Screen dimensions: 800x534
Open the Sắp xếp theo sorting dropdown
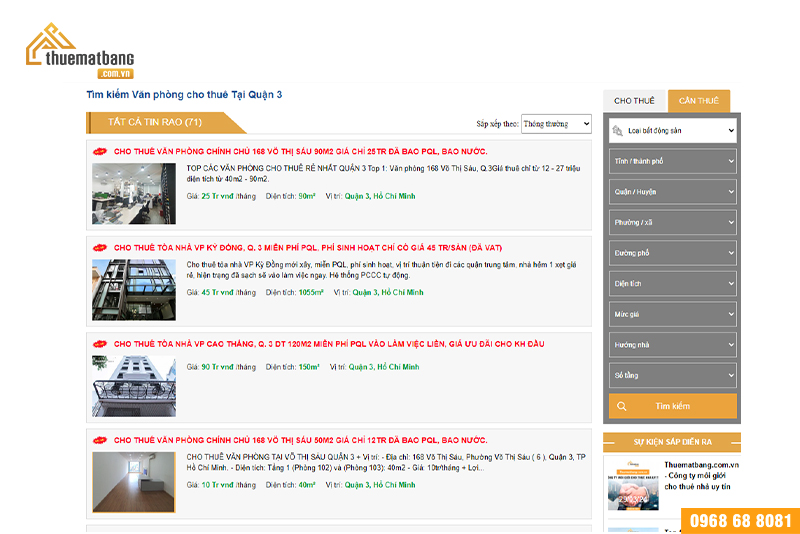(x=555, y=124)
